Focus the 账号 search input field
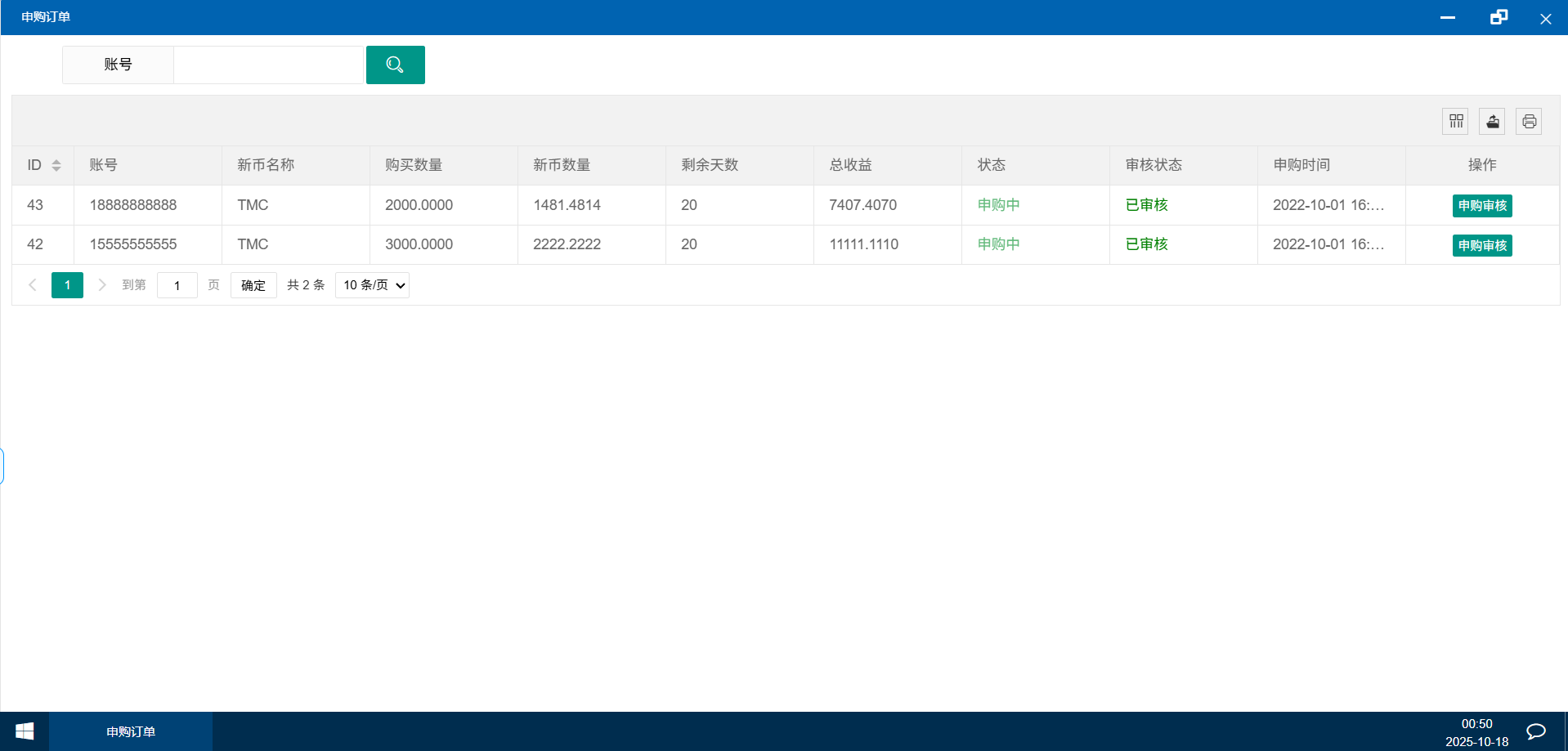Viewport: 1568px width, 751px height. click(268, 65)
